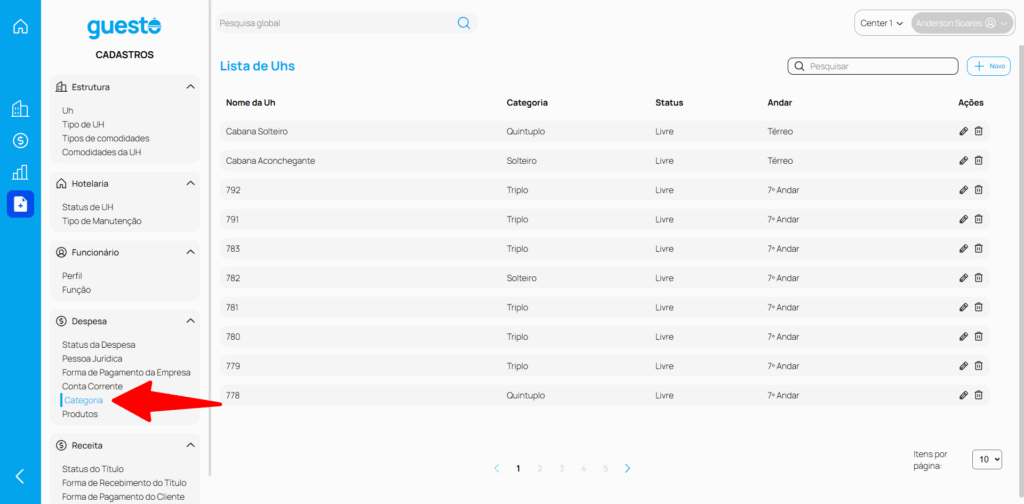Select Categoria under Despesa
This screenshot has height=504, width=1024.
(x=84, y=400)
